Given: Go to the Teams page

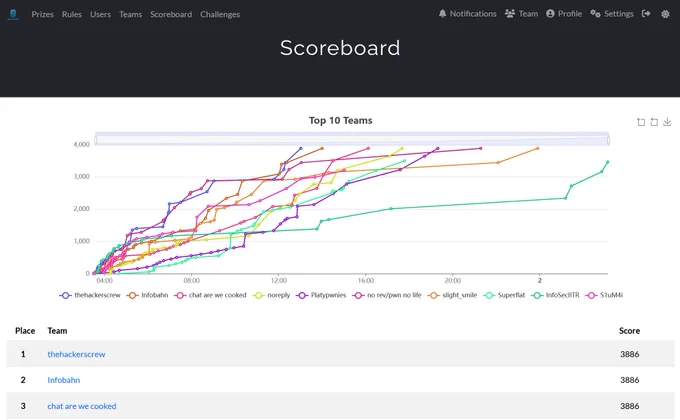Looking at the screenshot, I should (x=131, y=14).
